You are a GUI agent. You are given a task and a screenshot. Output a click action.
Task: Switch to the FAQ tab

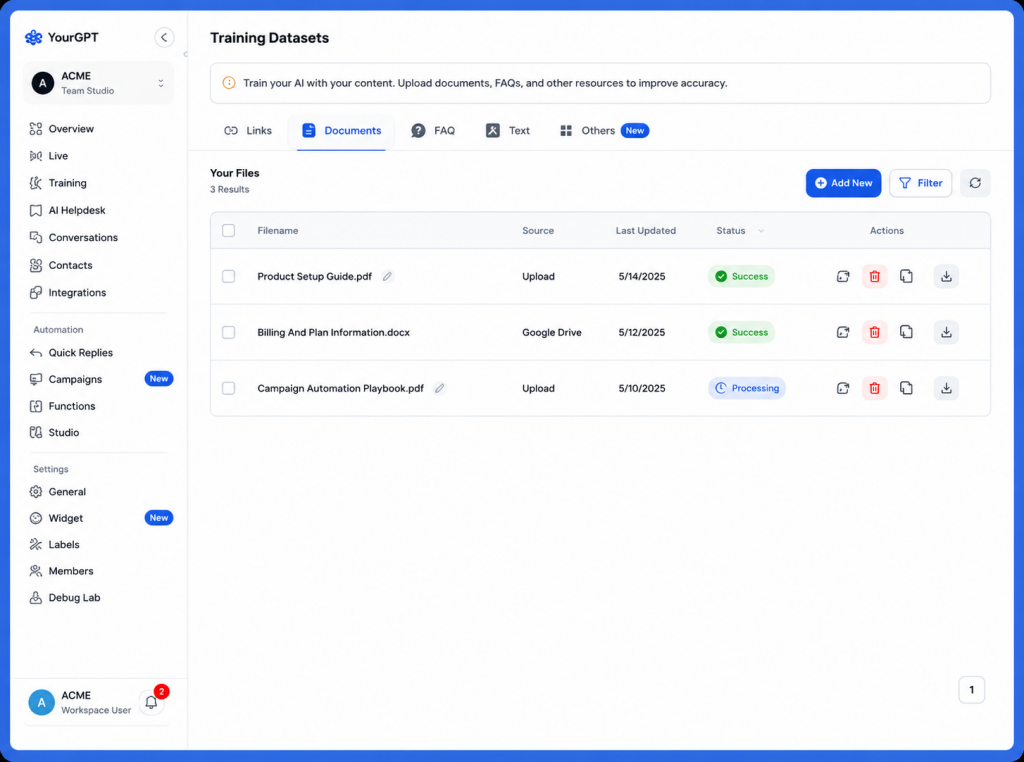point(432,131)
